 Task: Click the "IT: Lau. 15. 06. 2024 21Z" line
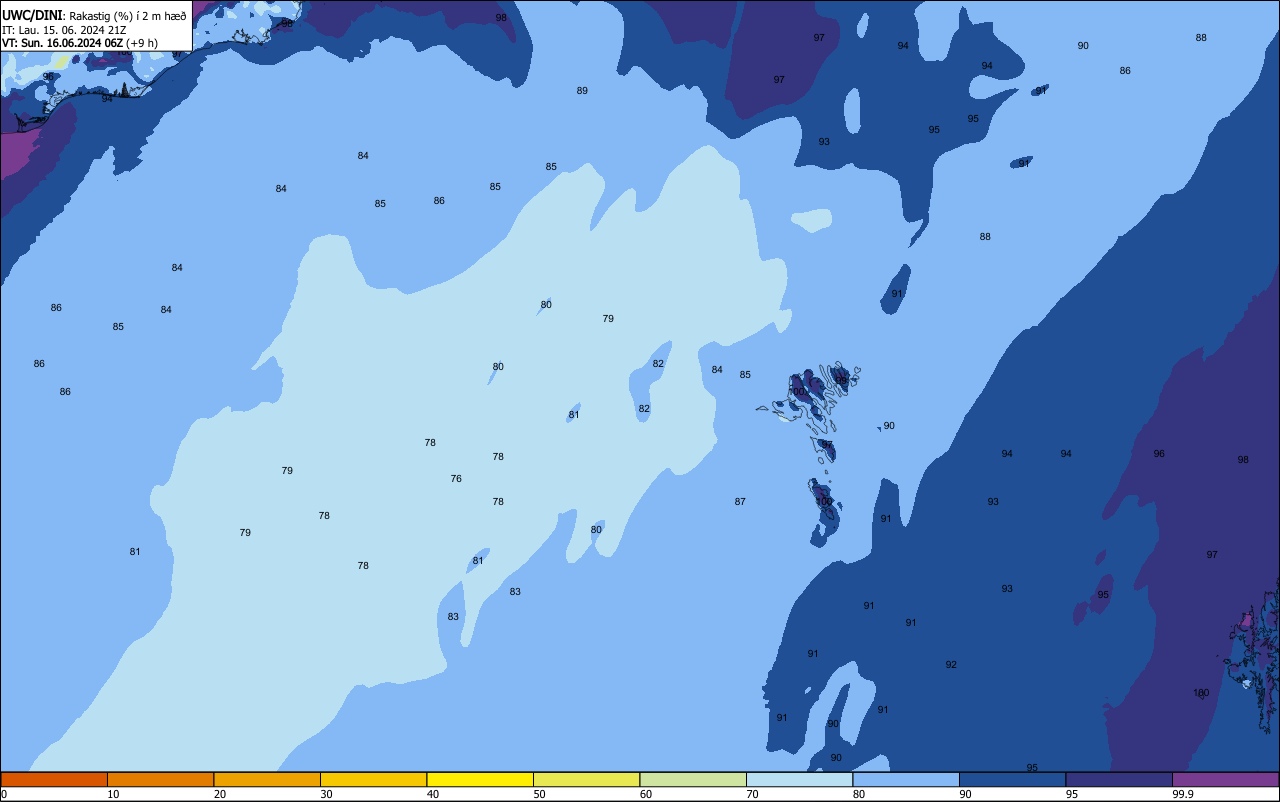tap(64, 30)
